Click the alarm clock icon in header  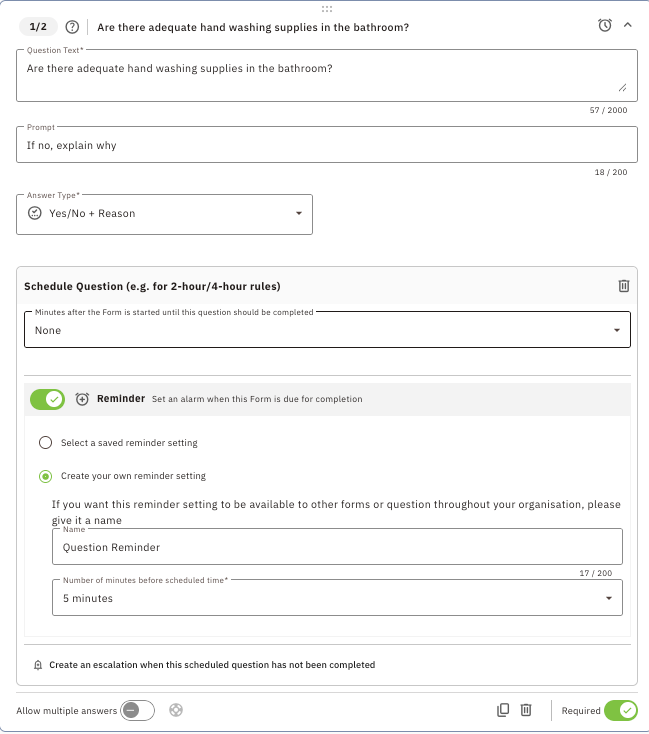pyautogui.click(x=605, y=26)
